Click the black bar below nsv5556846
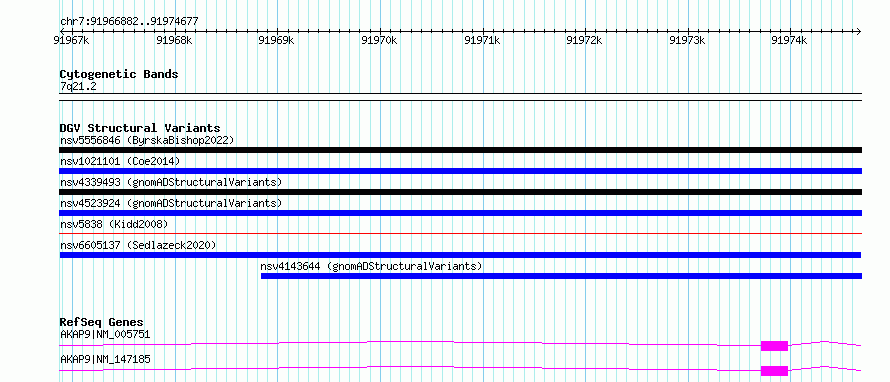The height and width of the screenshot is (382, 890). [460, 150]
